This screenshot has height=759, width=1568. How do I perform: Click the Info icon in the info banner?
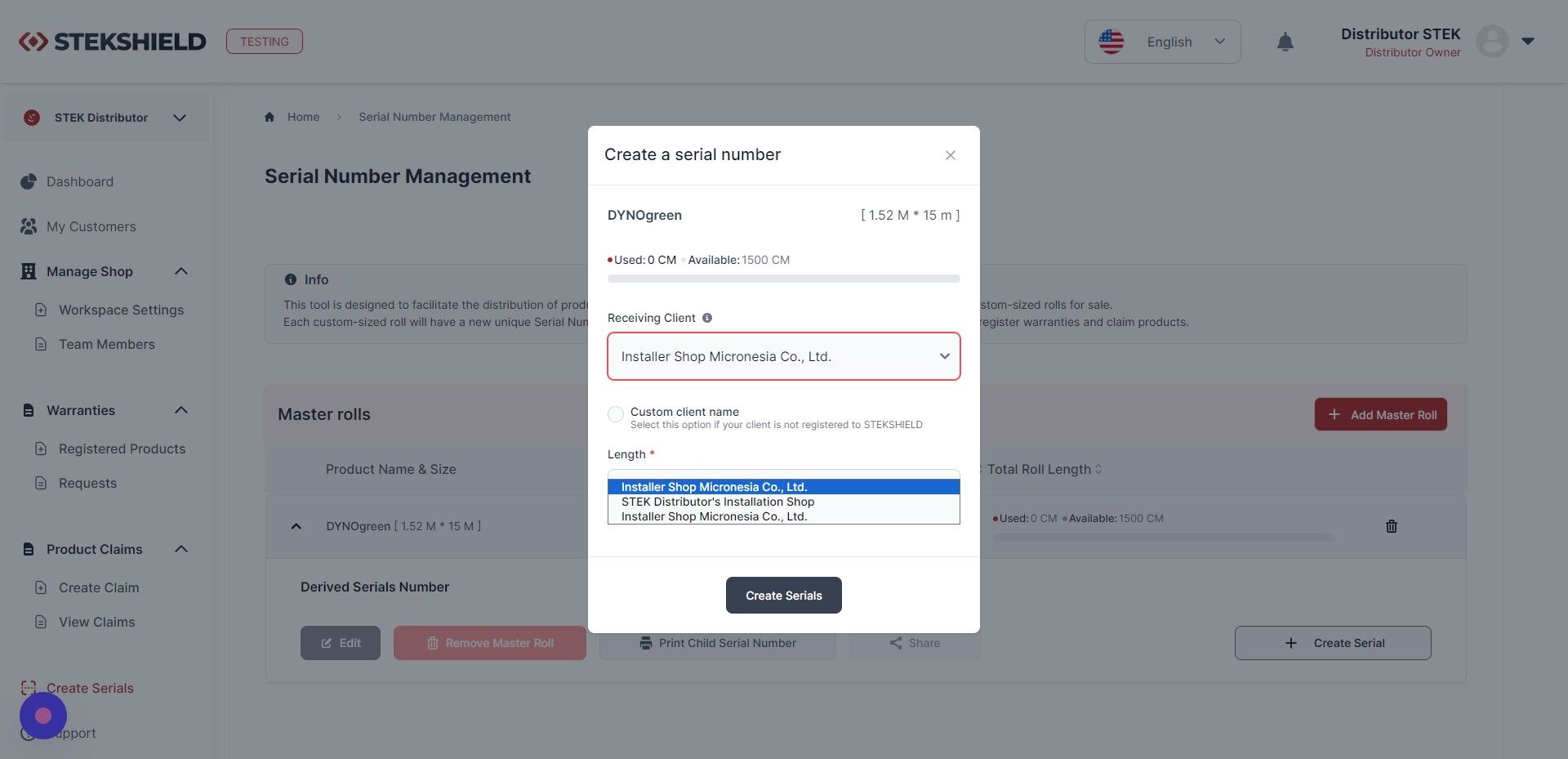pos(291,279)
